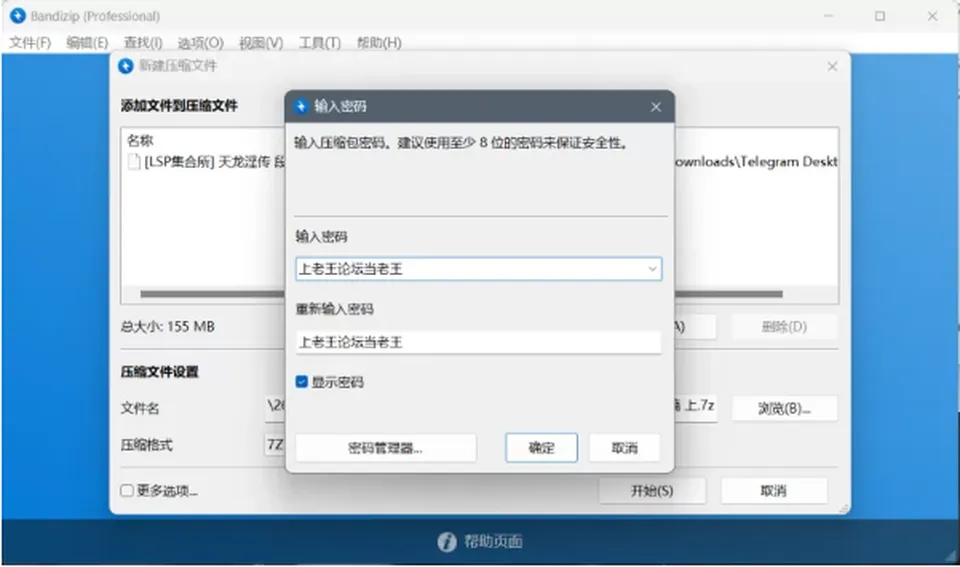Maximize the Bandizip main window
The image size is (960, 567).
(880, 16)
